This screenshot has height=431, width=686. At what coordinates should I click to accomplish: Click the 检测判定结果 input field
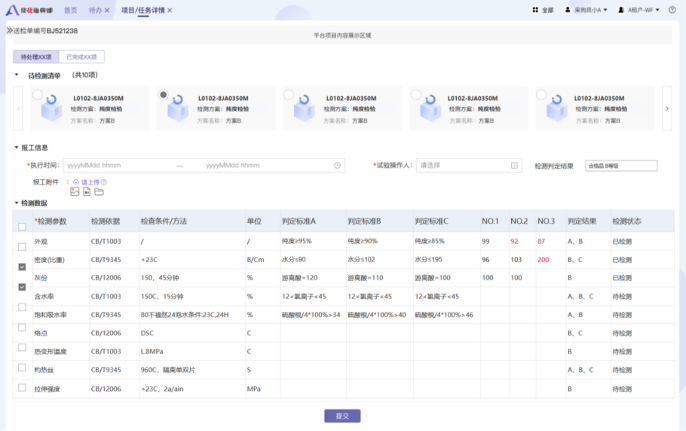pos(620,166)
